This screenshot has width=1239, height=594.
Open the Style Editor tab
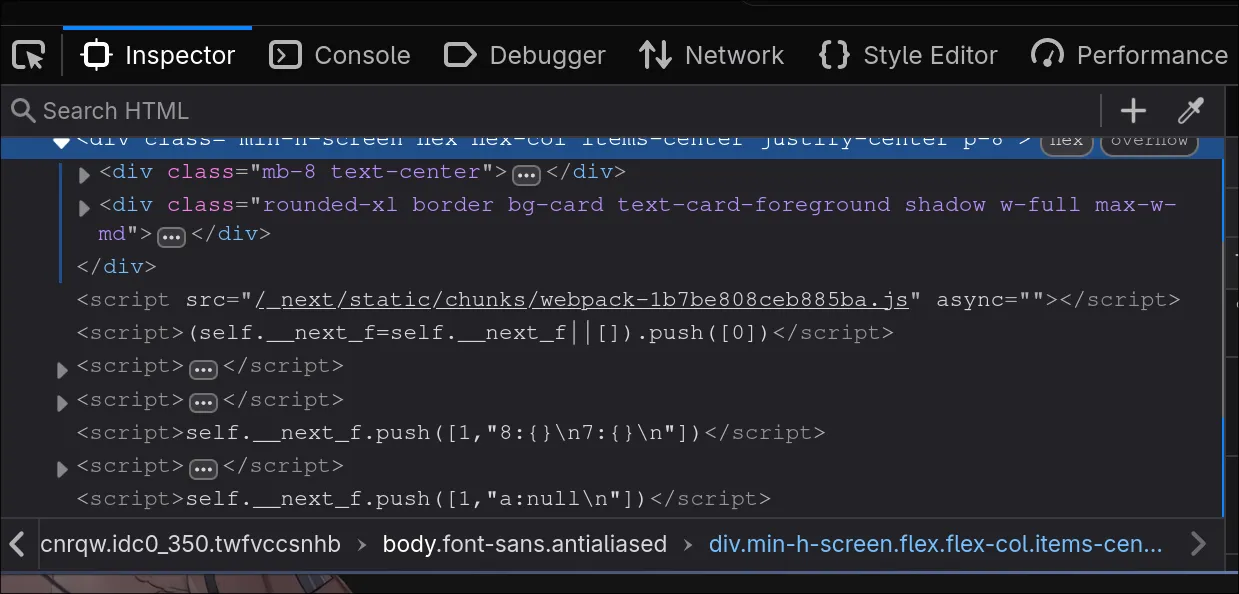click(908, 55)
